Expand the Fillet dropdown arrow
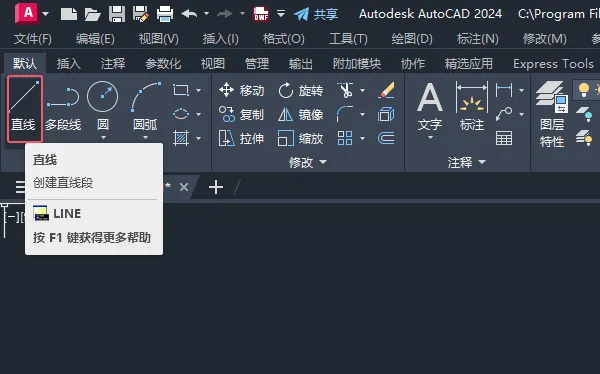Viewport: 600px width, 374px height. tap(362, 114)
